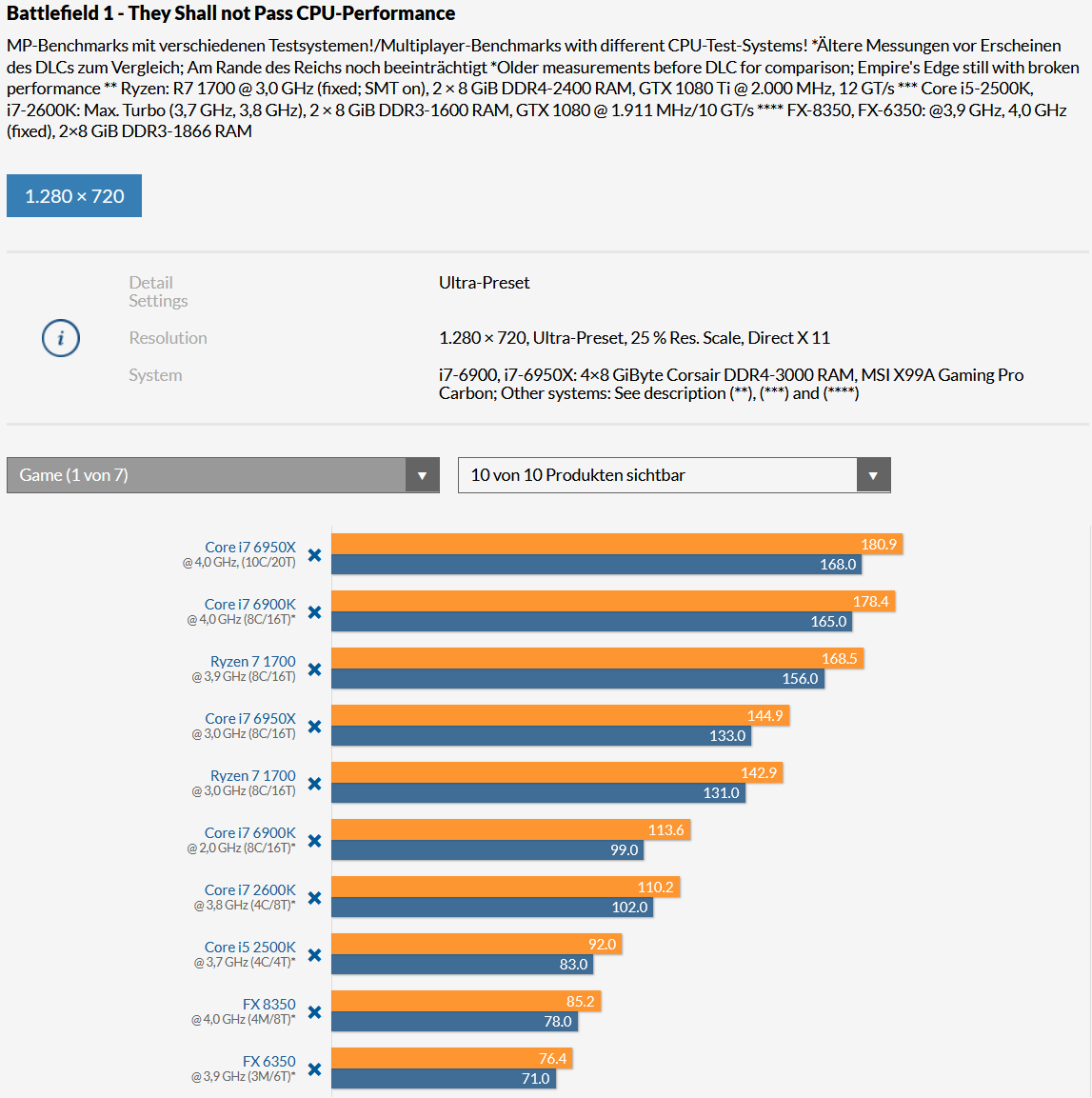Open the Core i7 6950X @ 3,0 GHz link

click(249, 718)
